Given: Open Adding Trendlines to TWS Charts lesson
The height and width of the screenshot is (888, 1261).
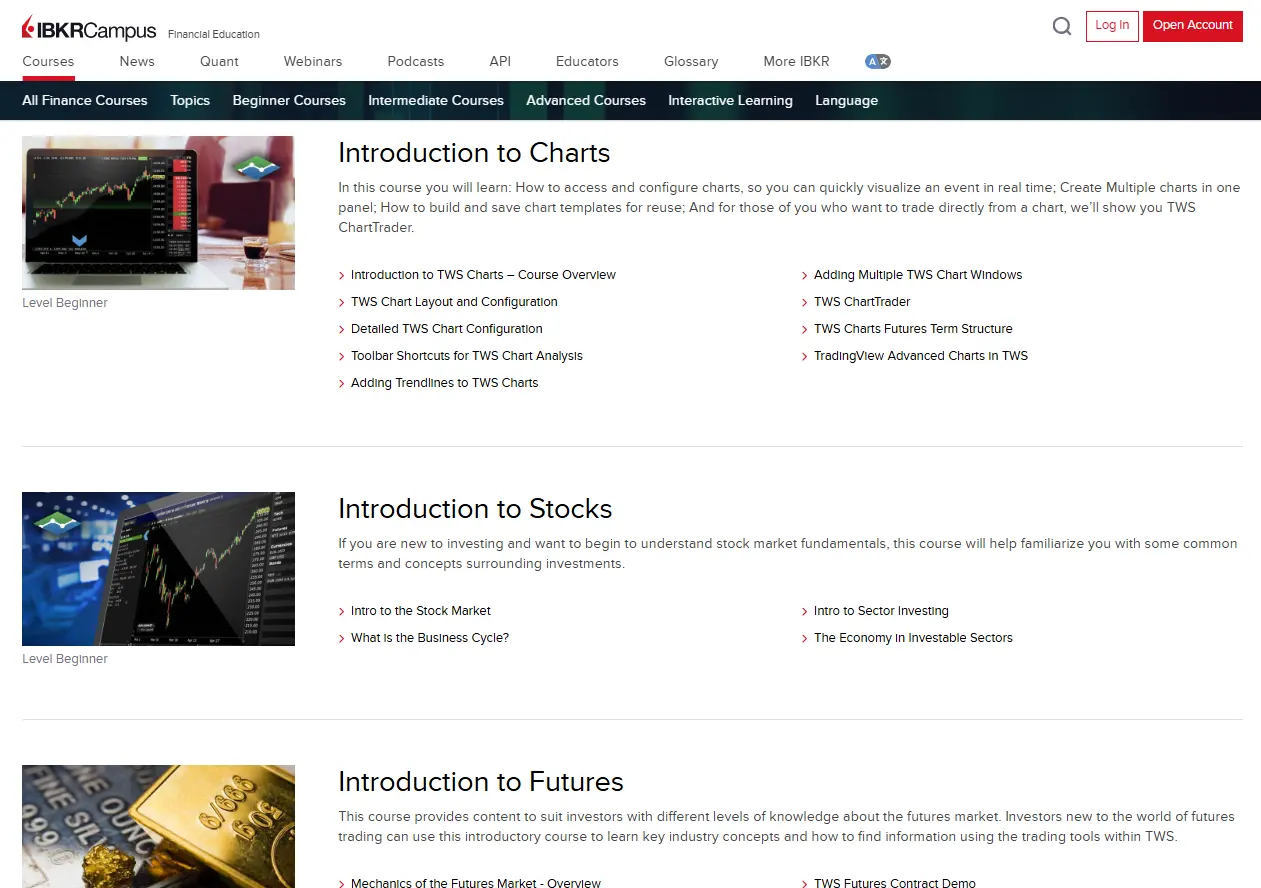Looking at the screenshot, I should click(x=445, y=383).
